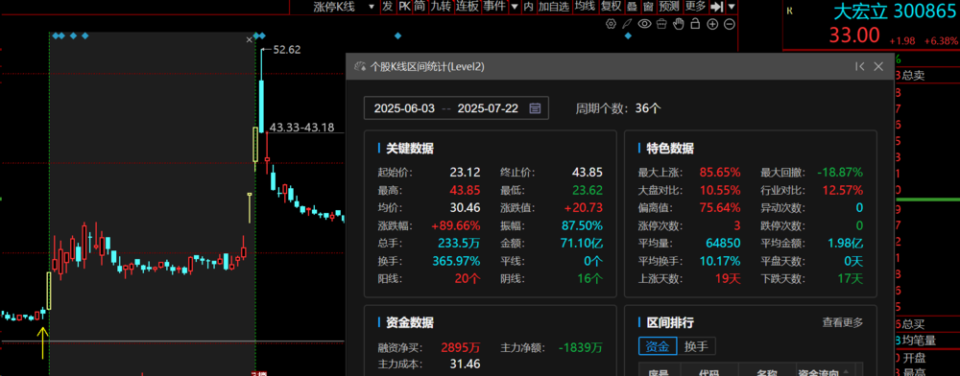Viewport: 960px width, 376px height.
Task: Open the 更多 more menu
Action: point(696,6)
